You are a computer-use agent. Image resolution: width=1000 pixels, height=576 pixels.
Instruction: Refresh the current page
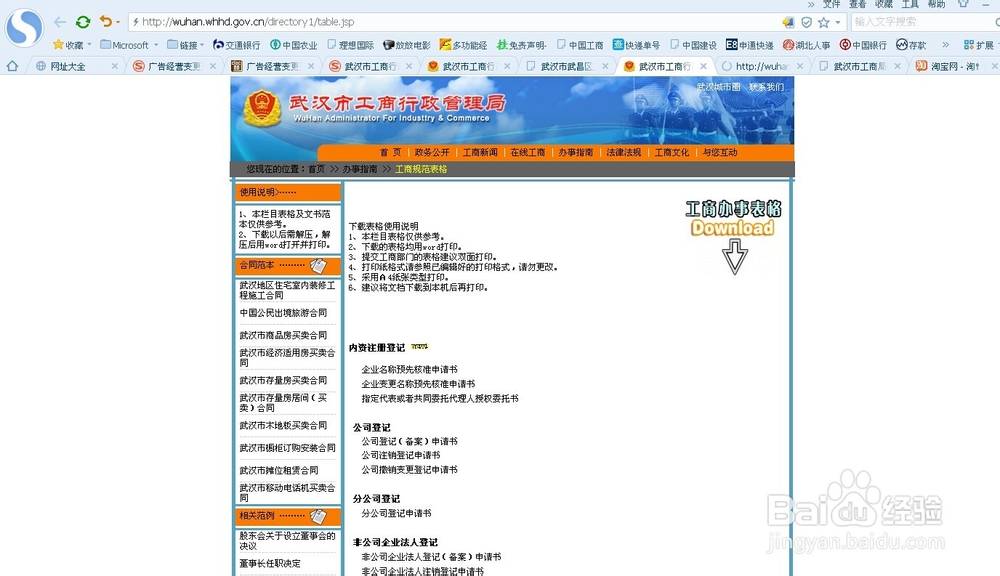(82, 21)
